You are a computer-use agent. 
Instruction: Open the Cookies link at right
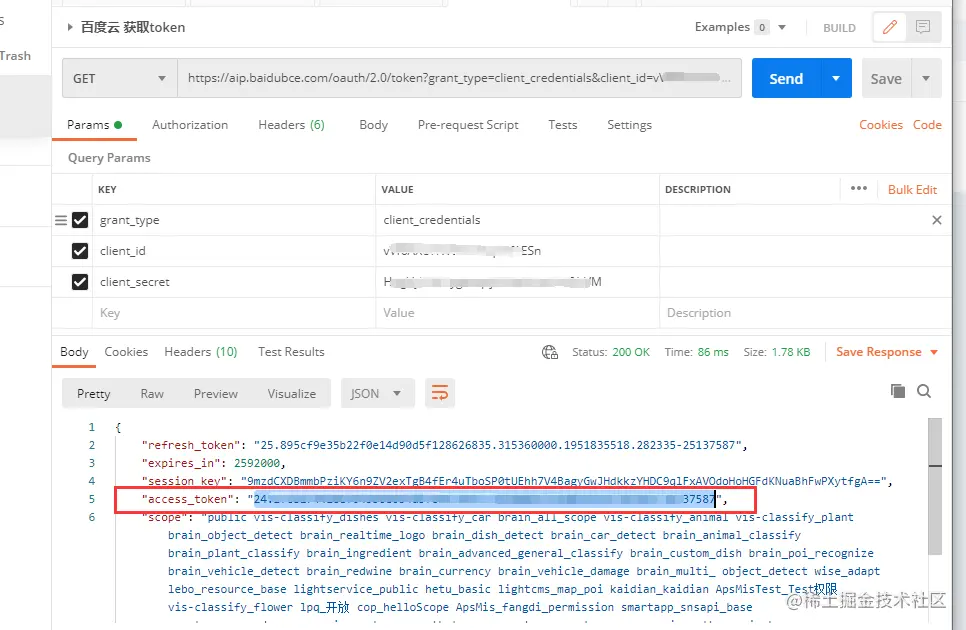pos(880,124)
